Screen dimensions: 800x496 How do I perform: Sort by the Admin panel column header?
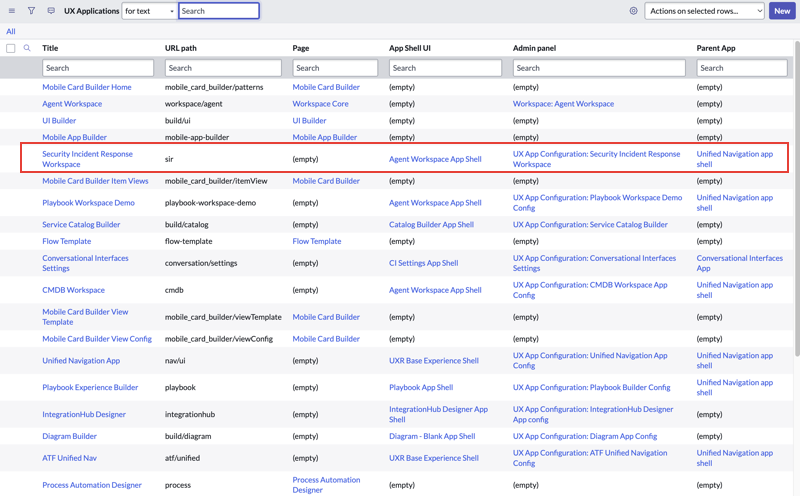534,48
